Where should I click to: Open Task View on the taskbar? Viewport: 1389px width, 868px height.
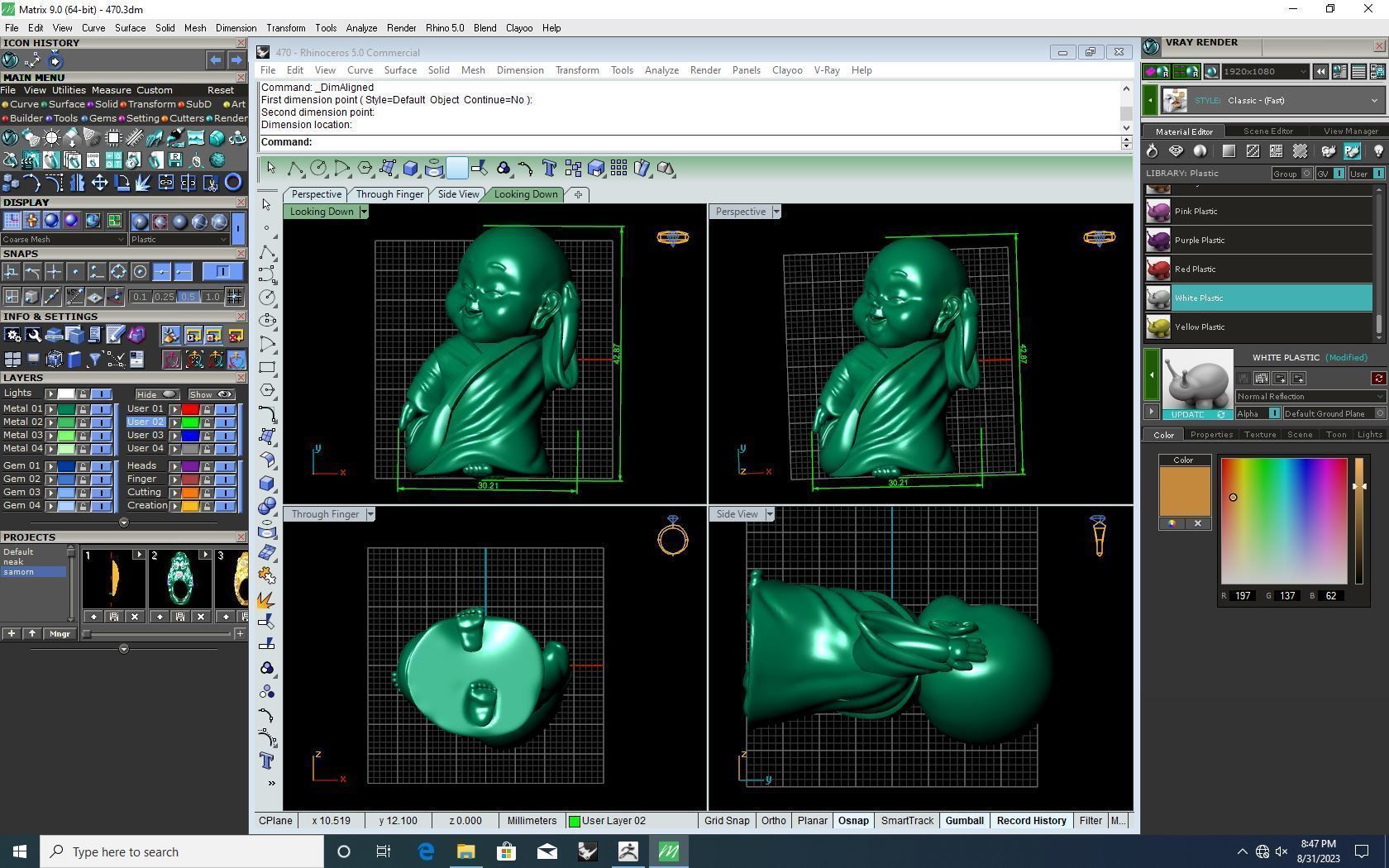384,851
